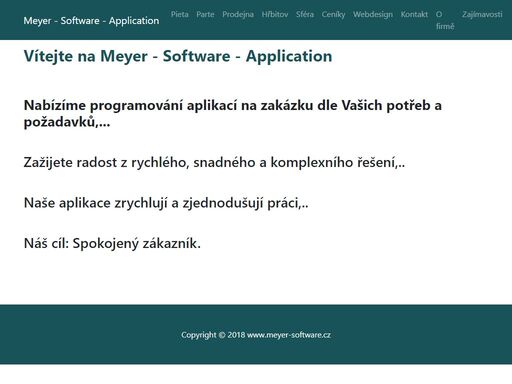Image resolution: width=512 pixels, height=384 pixels.
Task: Click the Náš cíl: Spokojený zákazník text
Action: (x=112, y=243)
